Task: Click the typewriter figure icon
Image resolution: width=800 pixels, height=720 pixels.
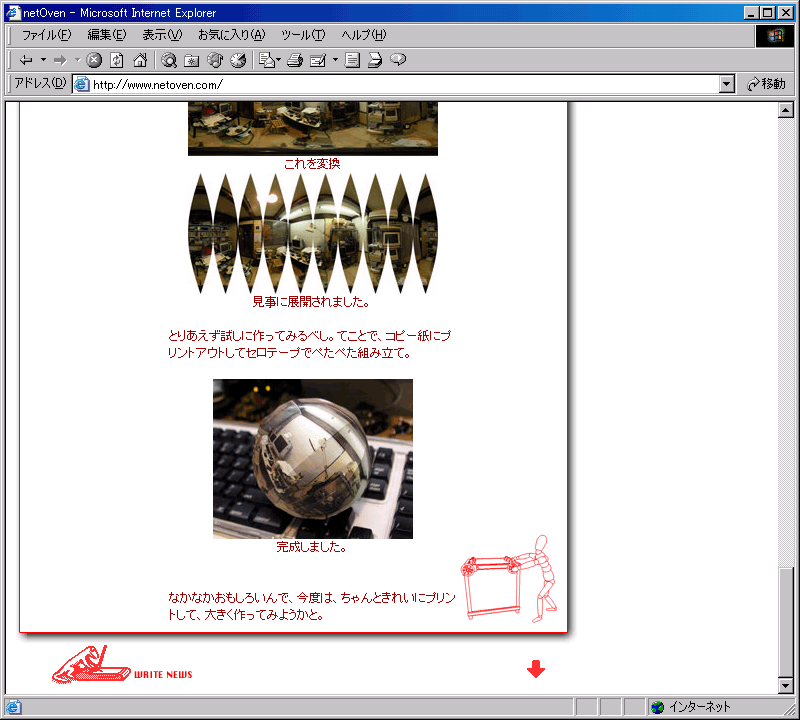Action: coord(91,664)
